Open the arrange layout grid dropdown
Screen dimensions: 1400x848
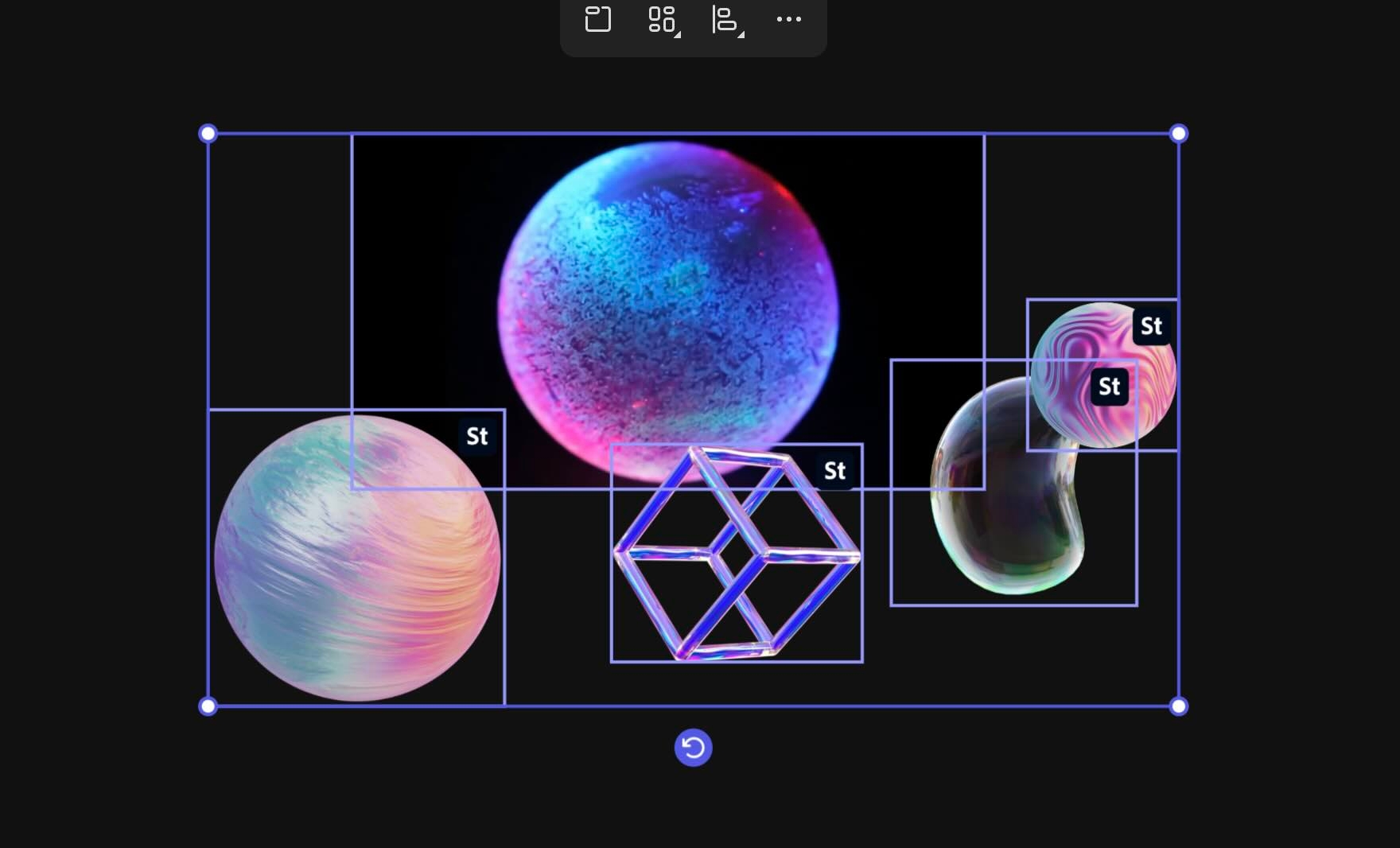663,20
